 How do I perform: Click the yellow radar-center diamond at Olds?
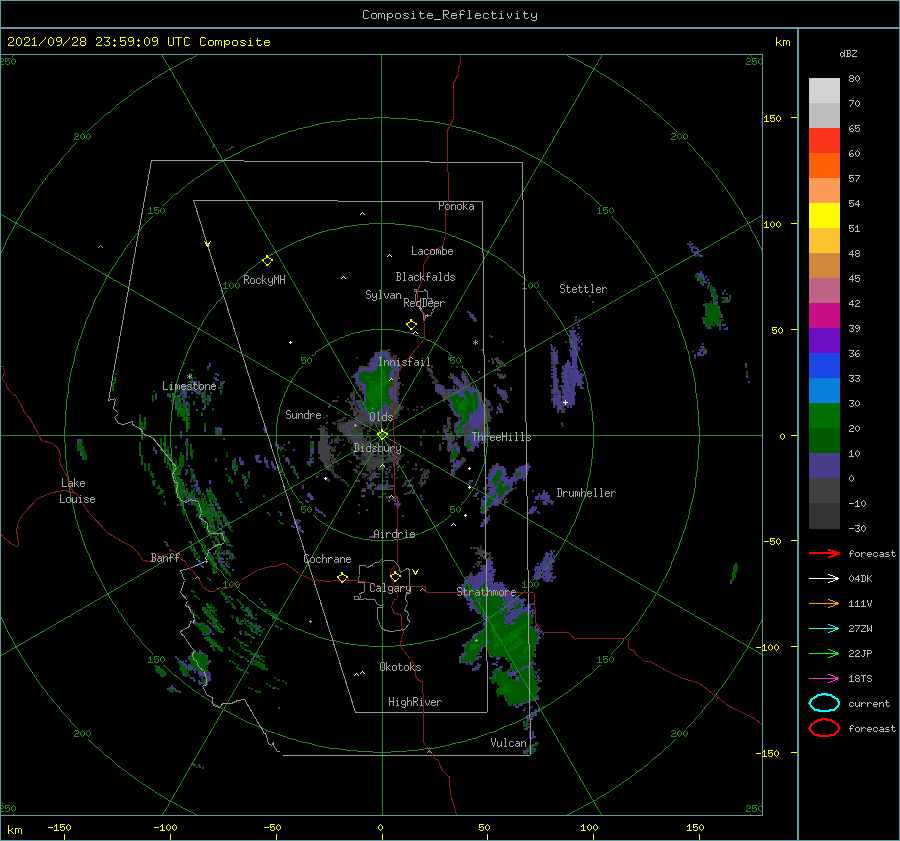[382, 435]
